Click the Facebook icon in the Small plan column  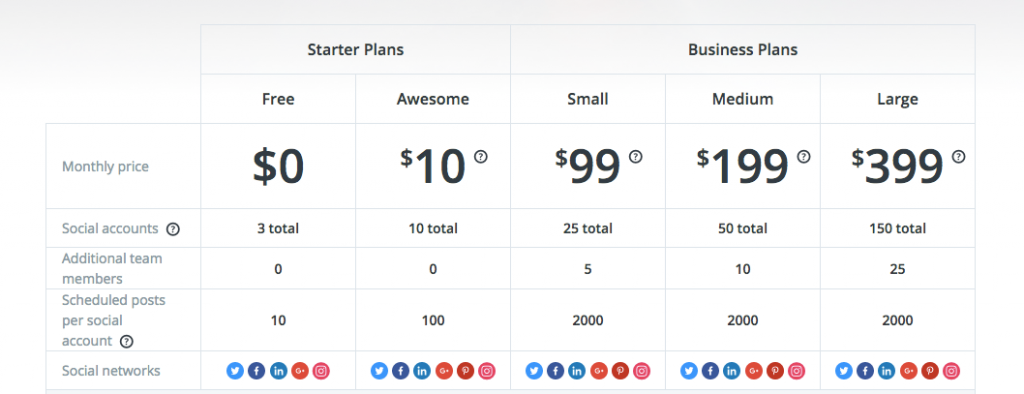tap(555, 371)
